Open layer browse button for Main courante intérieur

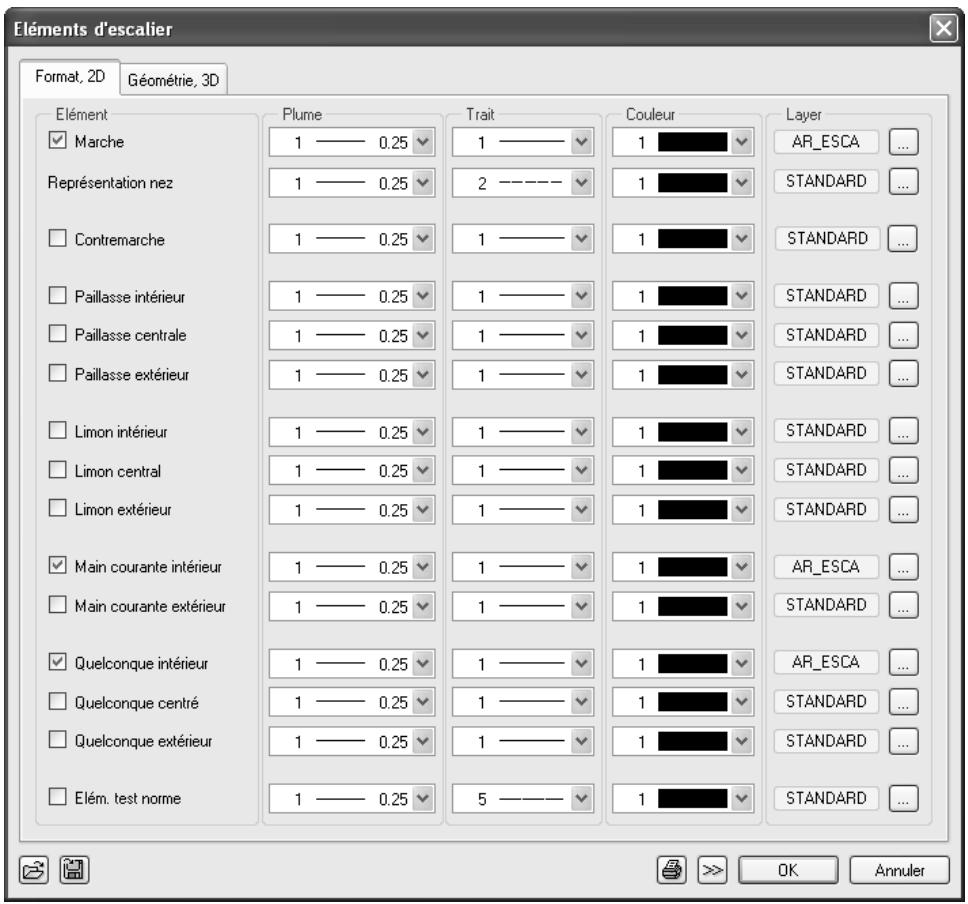click(903, 567)
